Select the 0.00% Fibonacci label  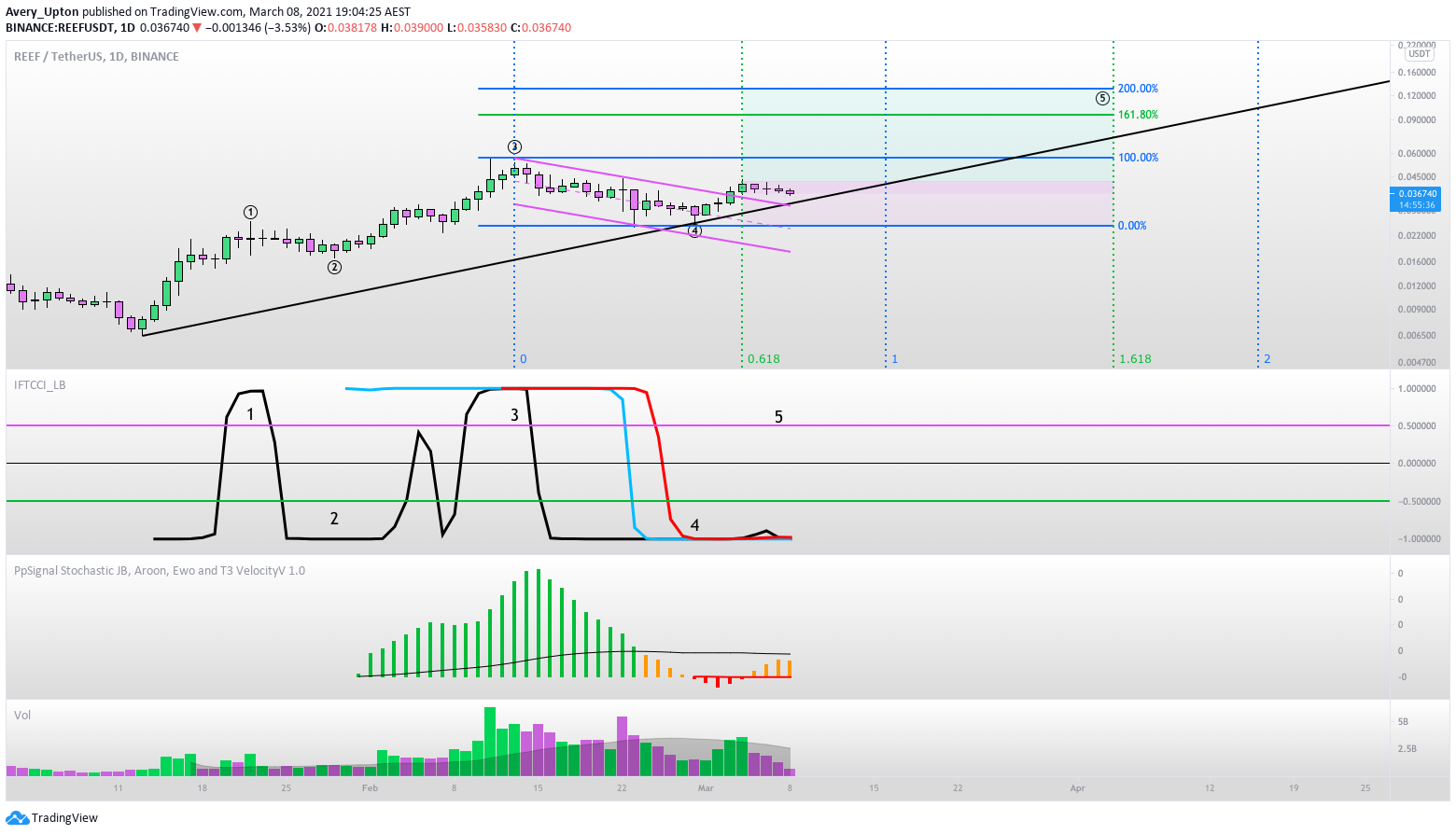(x=1132, y=226)
